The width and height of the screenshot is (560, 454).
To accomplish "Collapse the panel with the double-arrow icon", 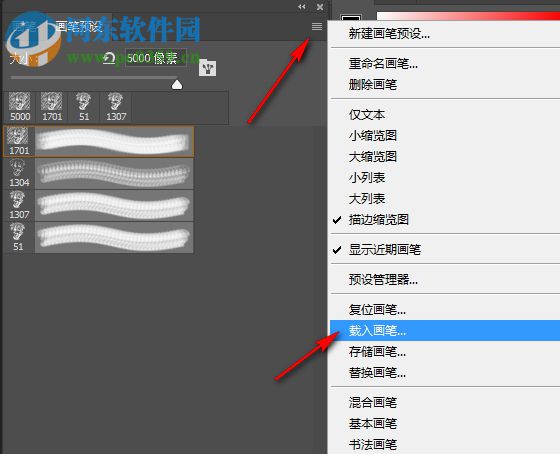I will click(302, 7).
